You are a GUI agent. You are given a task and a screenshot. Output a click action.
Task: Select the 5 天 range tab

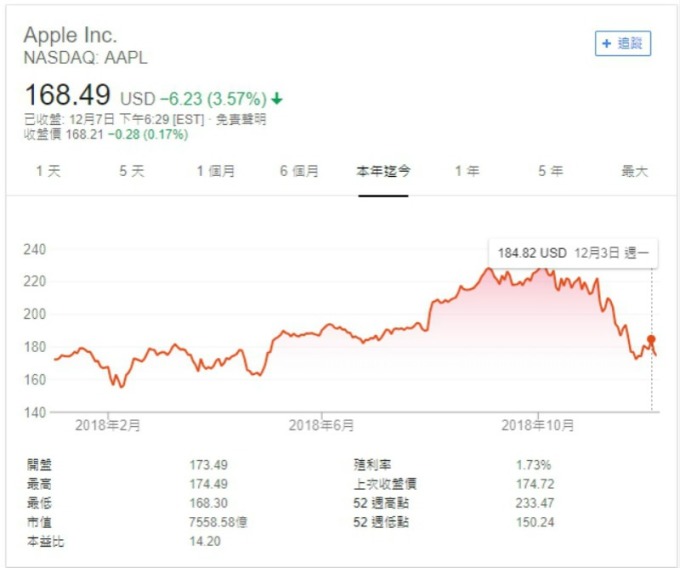(132, 171)
